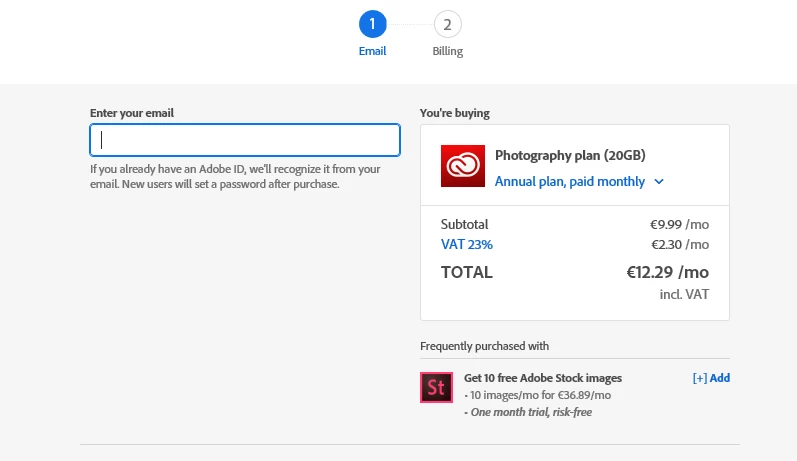
Task: Select step 1 Email circle
Action: (x=373, y=24)
